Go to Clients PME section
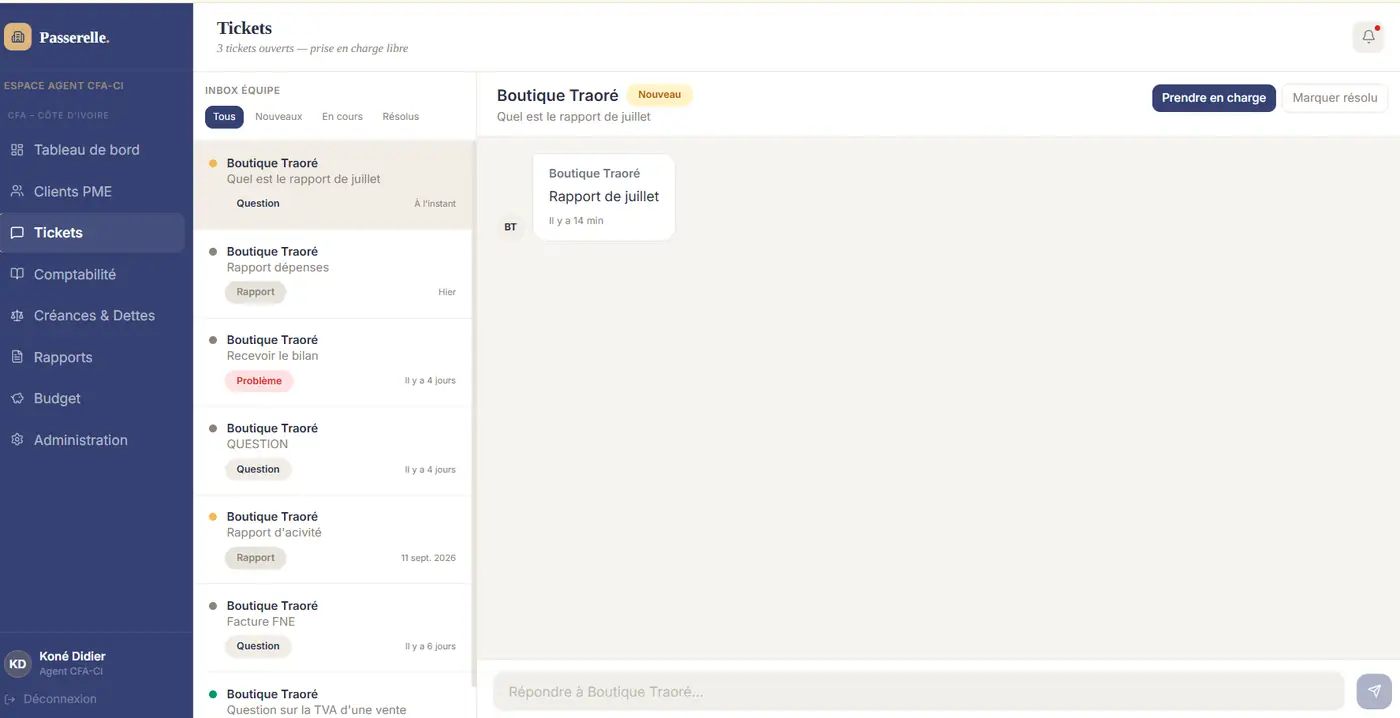The height and width of the screenshot is (718, 1400). (x=92, y=191)
